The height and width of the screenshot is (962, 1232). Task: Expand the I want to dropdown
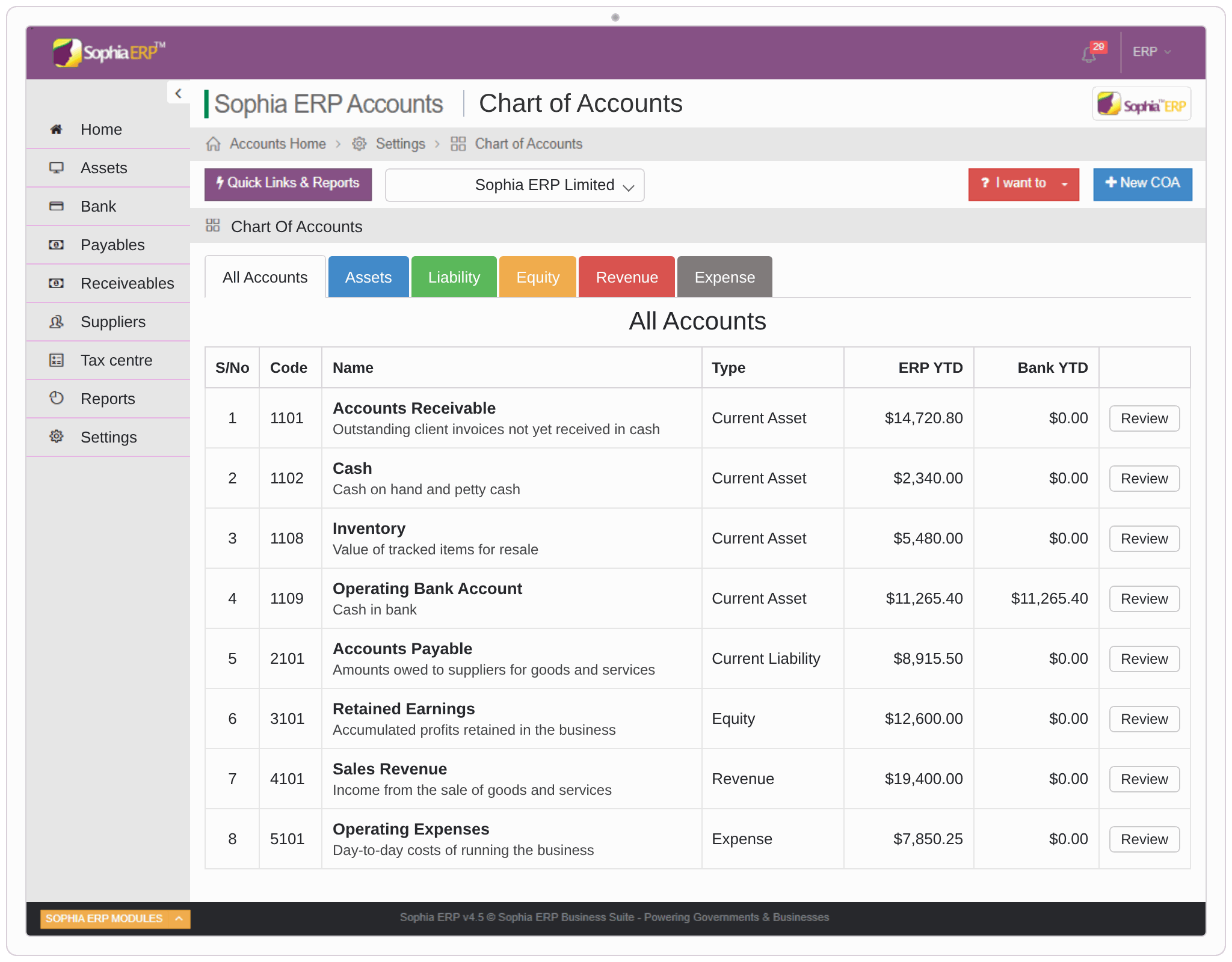point(1023,184)
